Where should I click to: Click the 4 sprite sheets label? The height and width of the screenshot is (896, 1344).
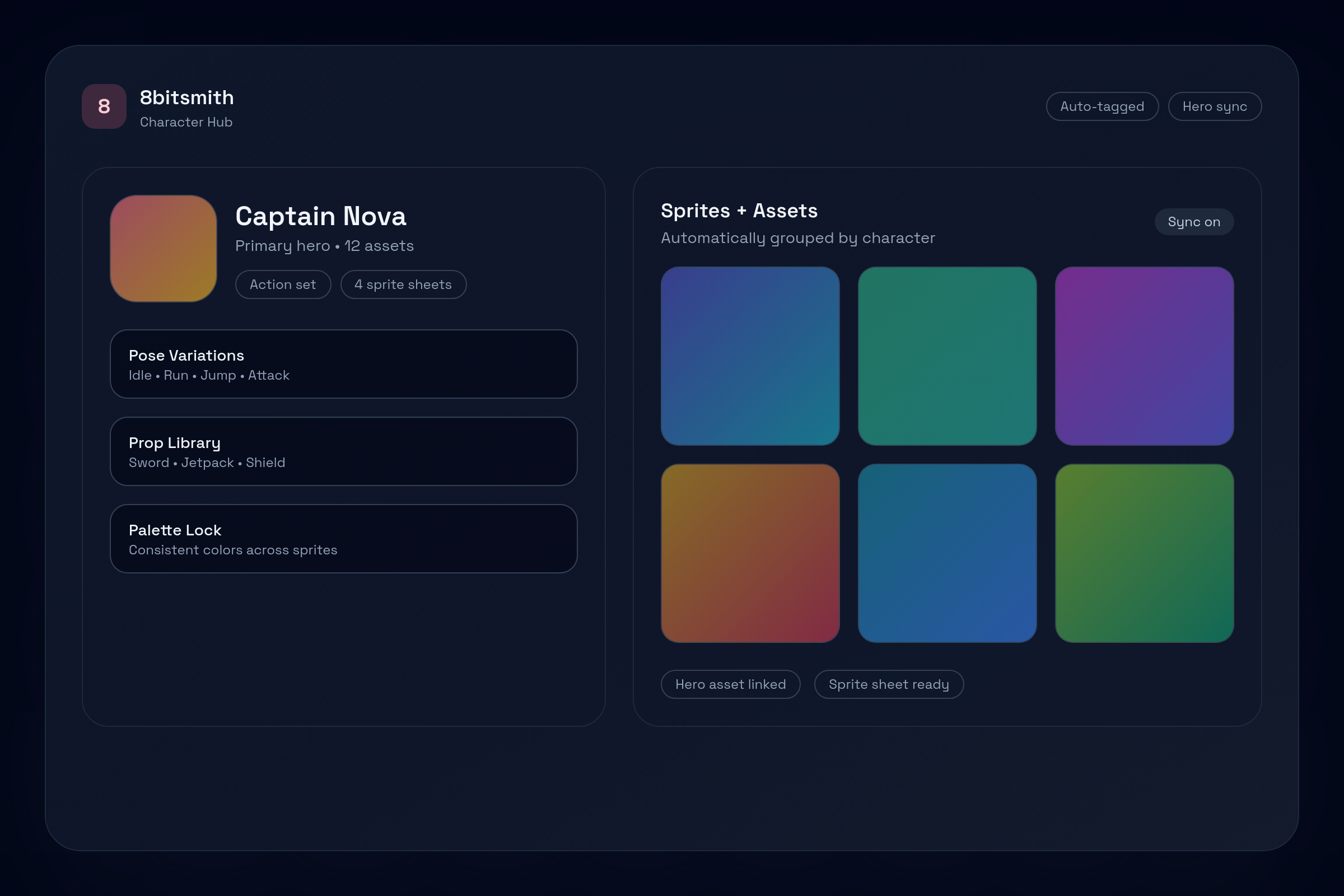click(403, 284)
